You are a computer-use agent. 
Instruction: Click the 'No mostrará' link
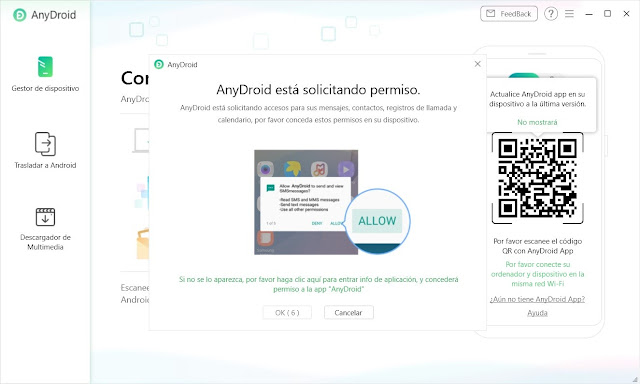point(537,122)
